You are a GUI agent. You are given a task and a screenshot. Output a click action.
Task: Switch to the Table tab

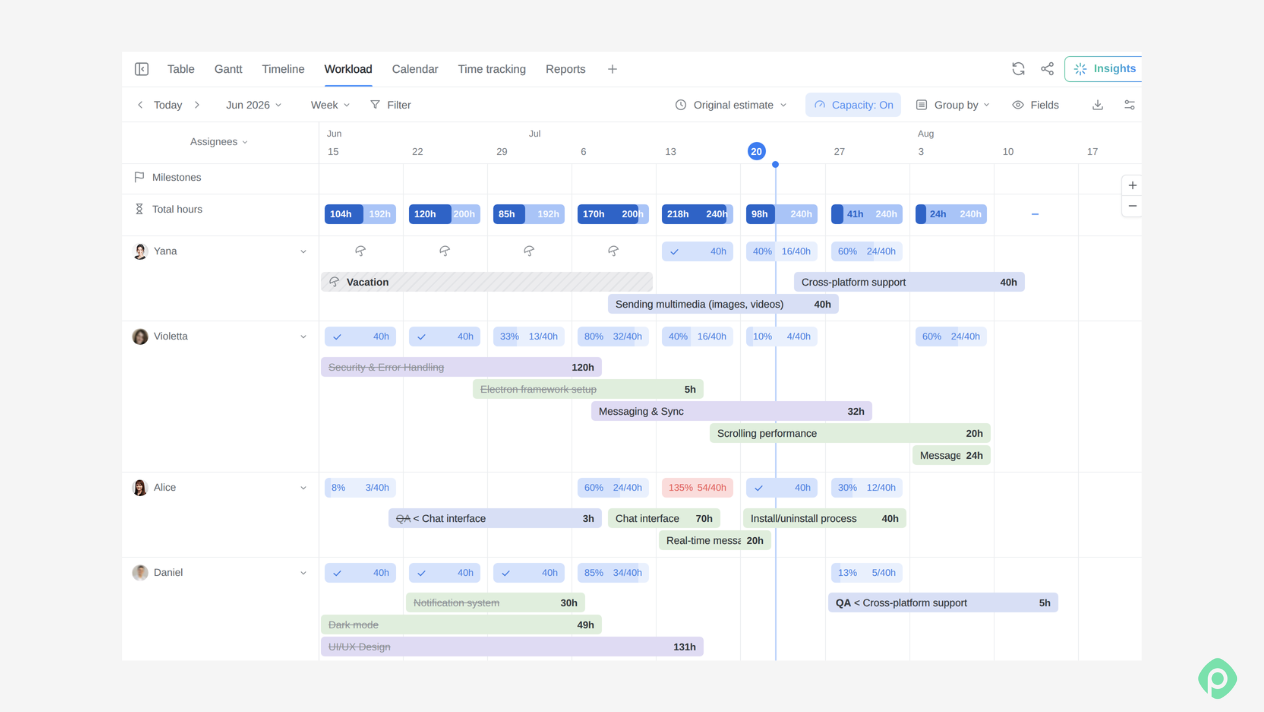pyautogui.click(x=181, y=69)
